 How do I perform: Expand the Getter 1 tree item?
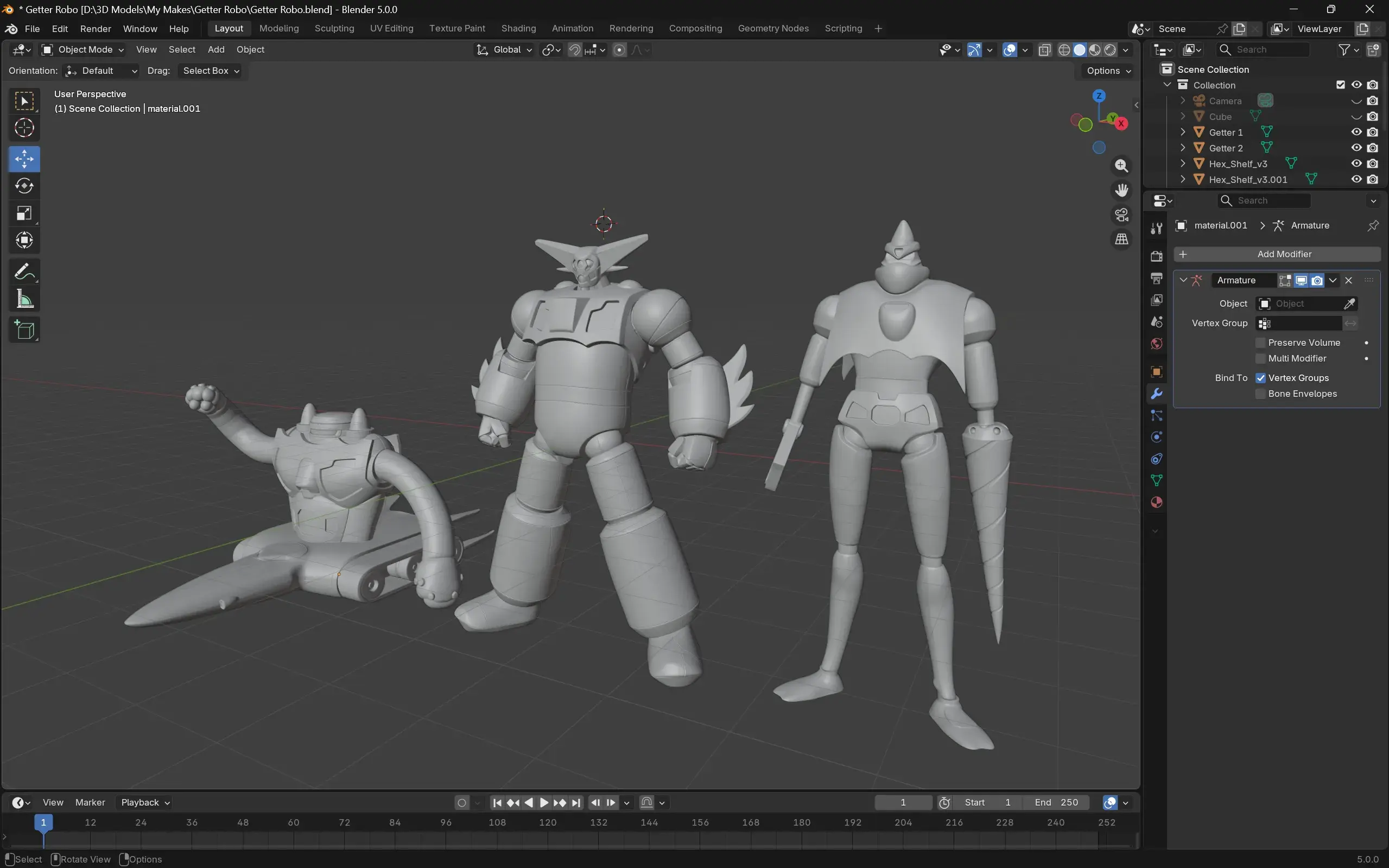(1182, 132)
